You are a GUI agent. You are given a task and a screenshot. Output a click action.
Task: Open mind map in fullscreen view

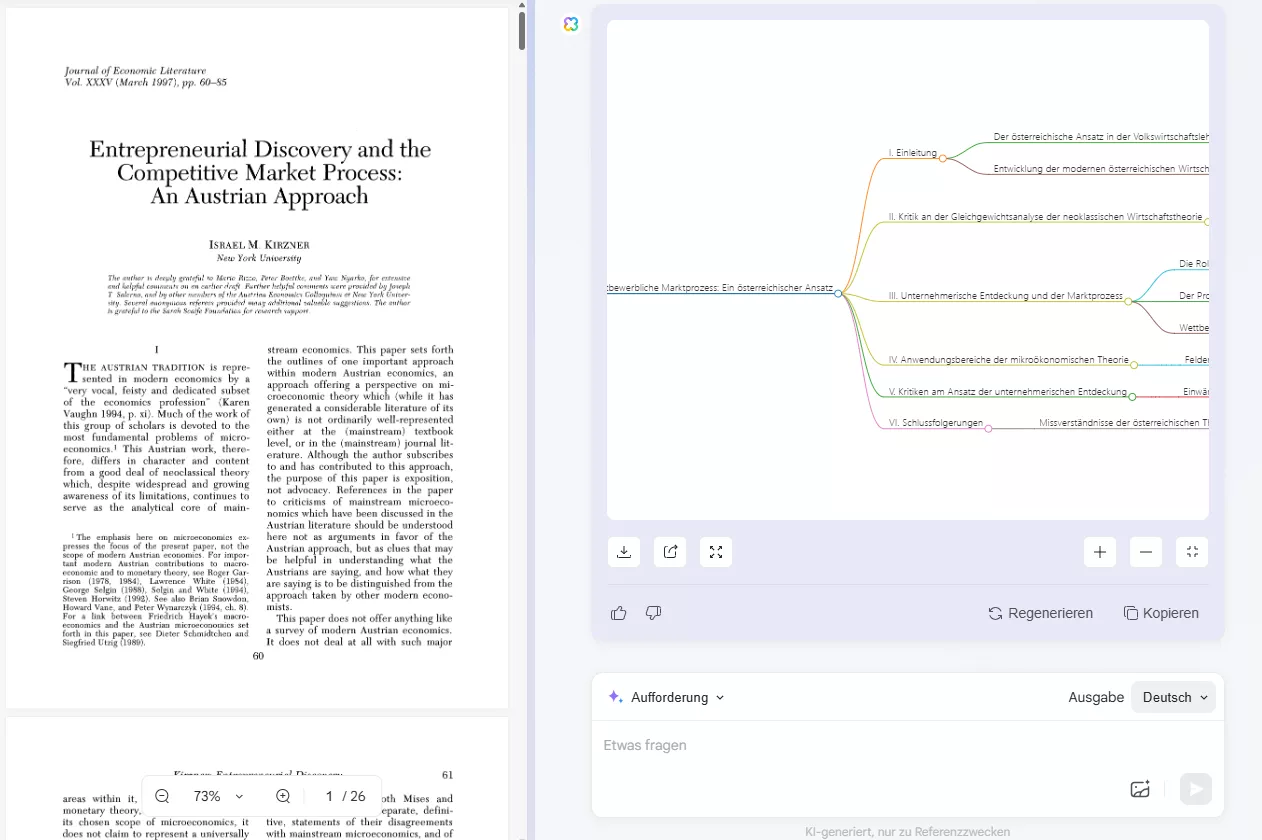(716, 552)
